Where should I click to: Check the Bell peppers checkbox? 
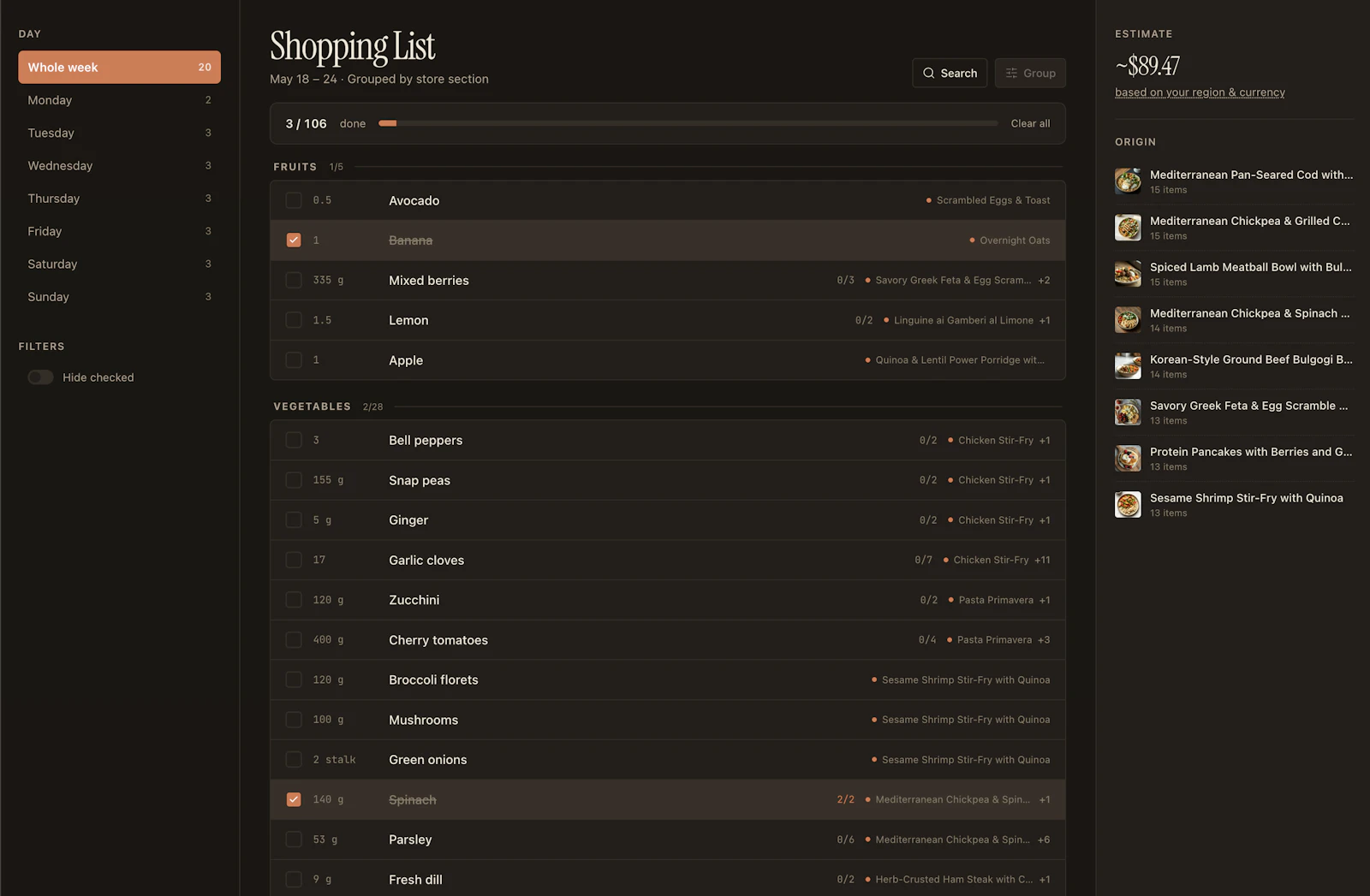click(294, 440)
